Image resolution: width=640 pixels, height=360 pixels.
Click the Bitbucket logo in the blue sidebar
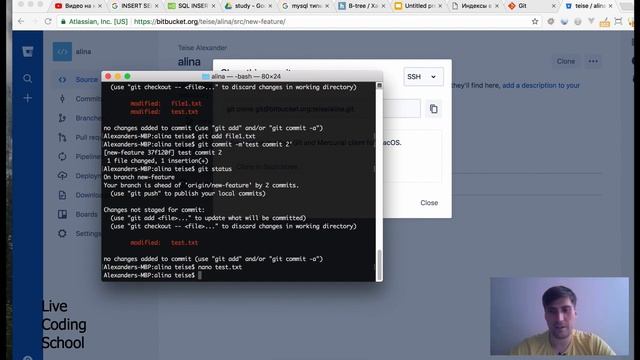pos(27,51)
